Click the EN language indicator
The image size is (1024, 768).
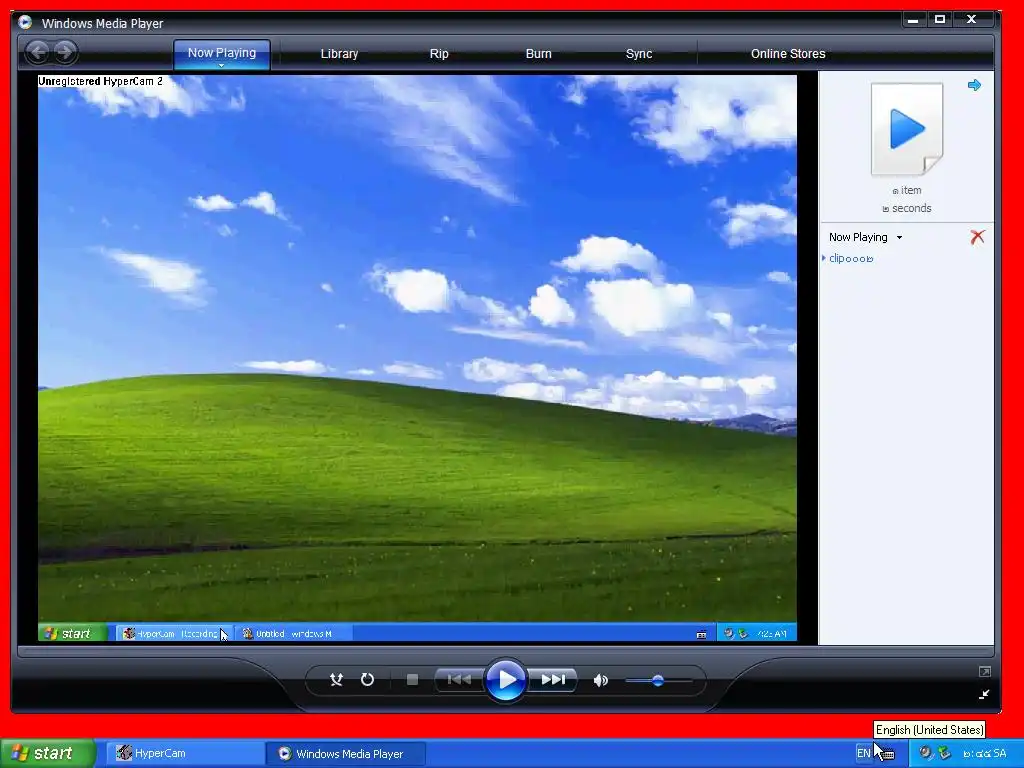click(863, 753)
